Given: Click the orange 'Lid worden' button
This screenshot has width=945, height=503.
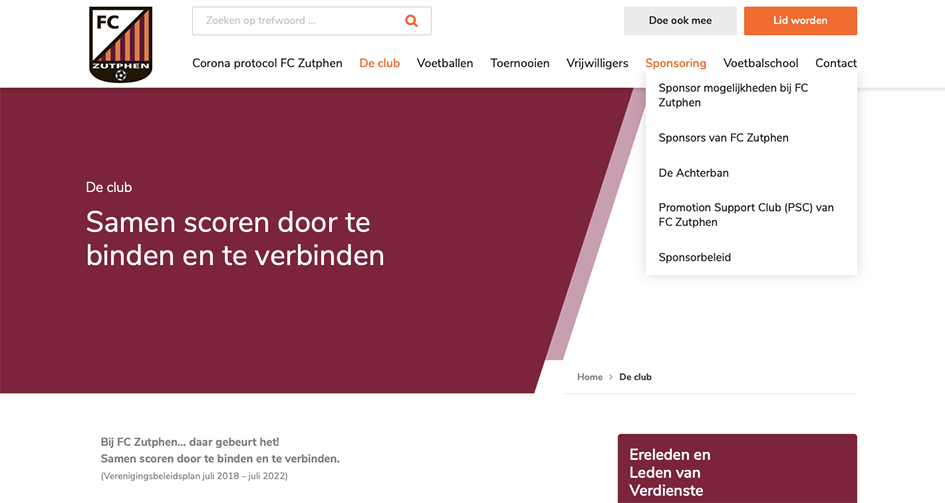Looking at the screenshot, I should click(800, 21).
